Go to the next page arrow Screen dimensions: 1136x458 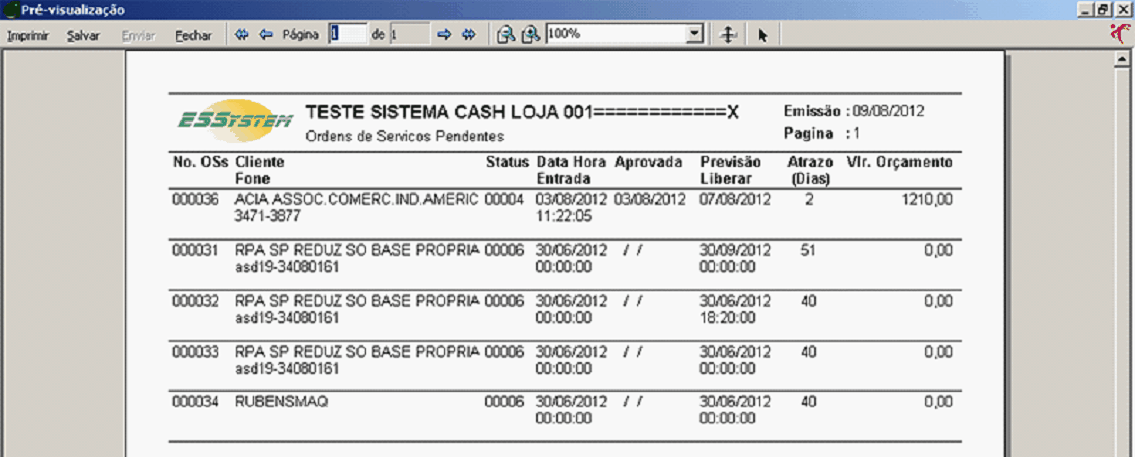tap(445, 35)
